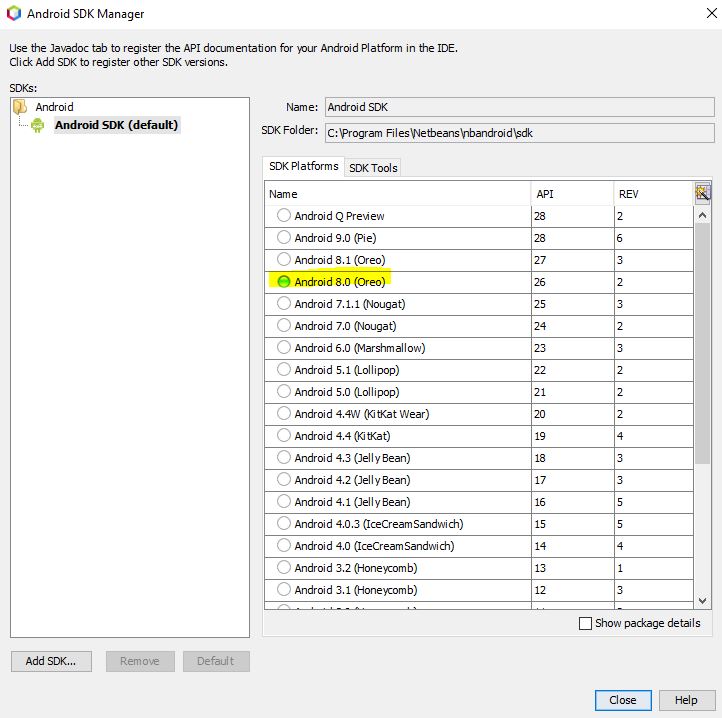Click the SDK Folder path field
The image size is (722, 718).
pos(519,133)
